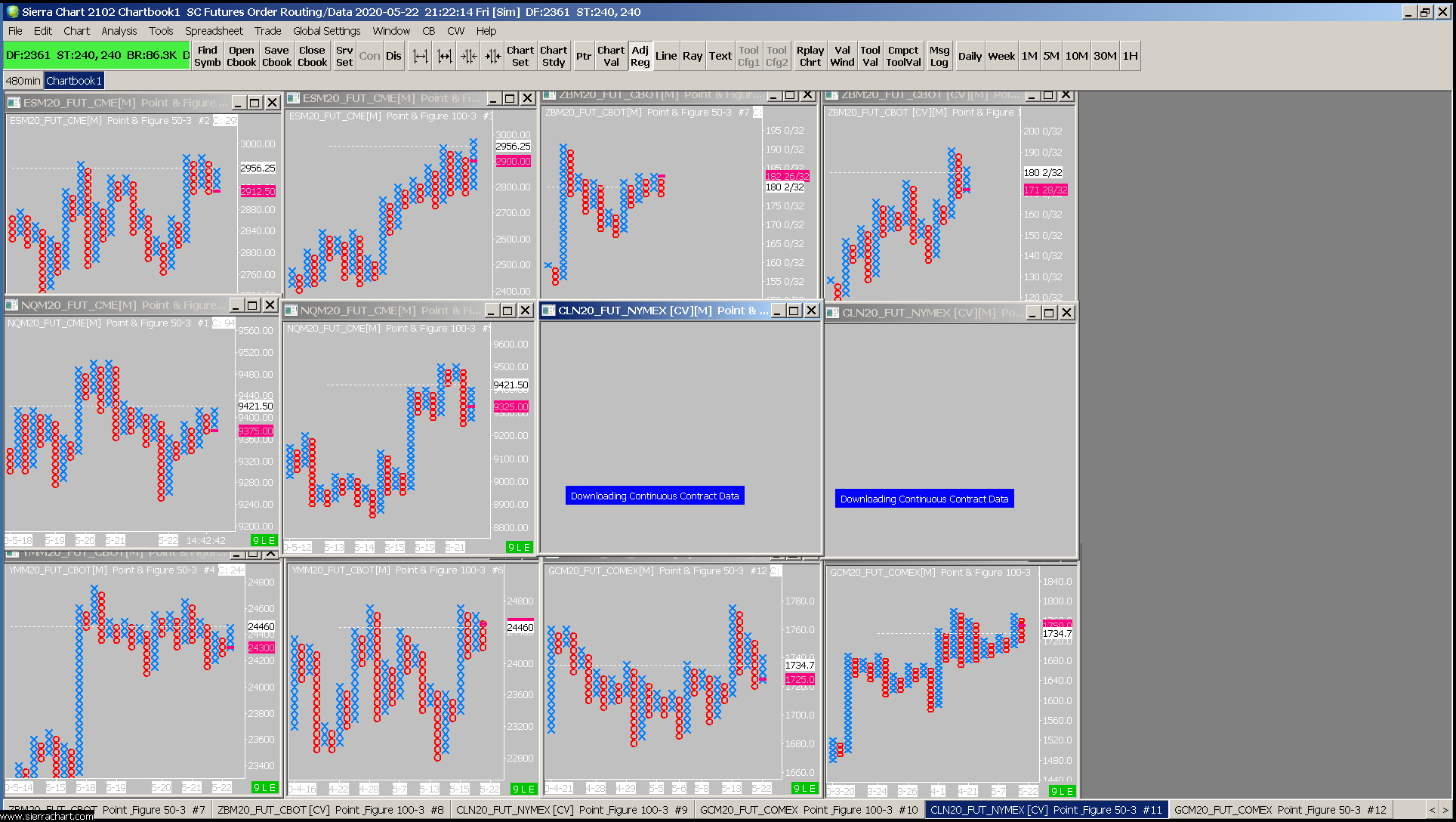1456x822 pixels.
Task: Click Downloading Continuous Contract Data label in CLN20 chart
Action: [x=654, y=496]
